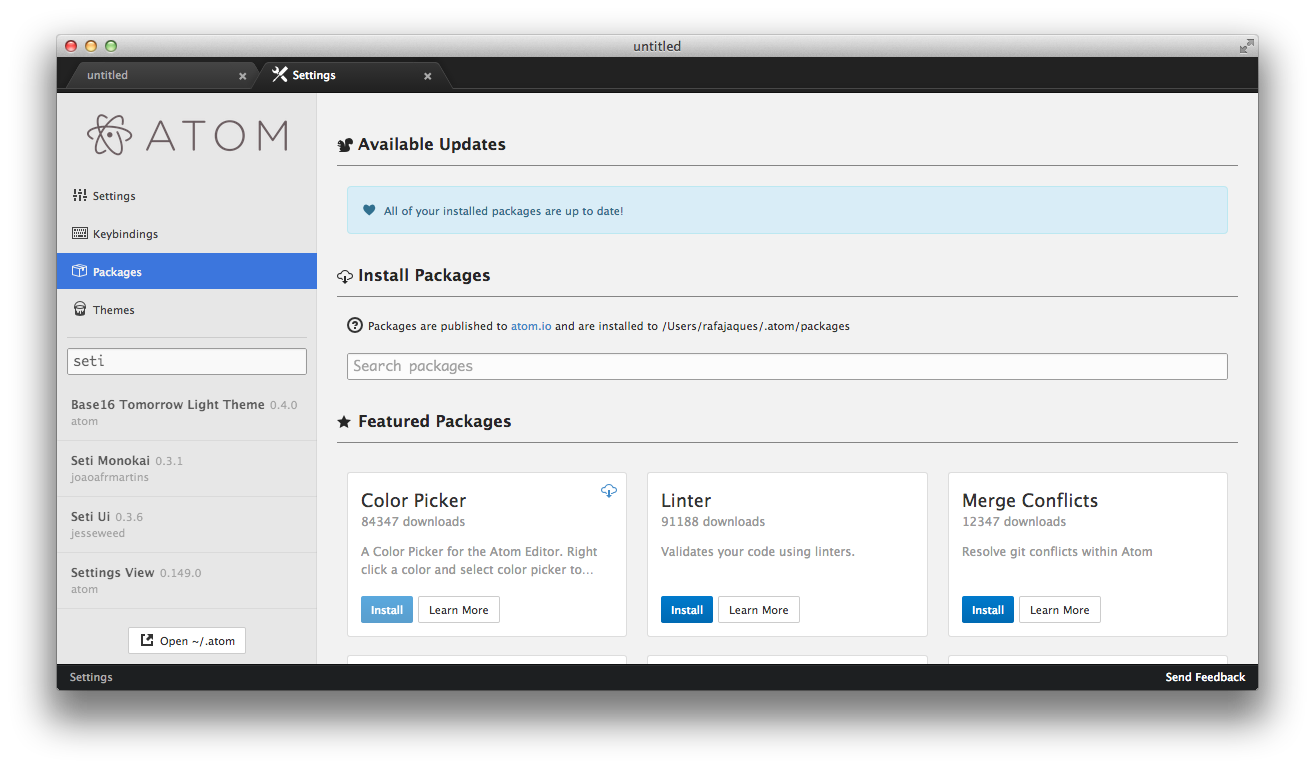Open the Keybindings section
1315x769 pixels.
pos(187,234)
